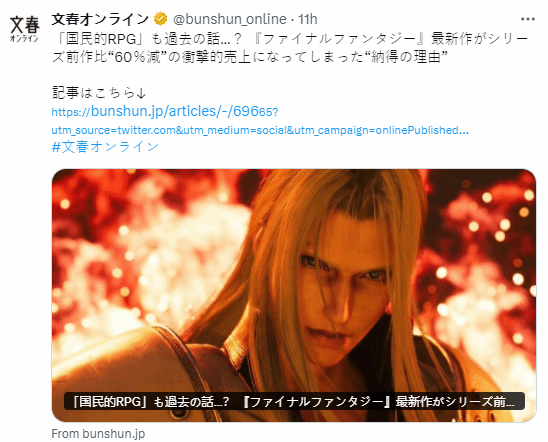548x442 pixels.
Task: Follow the bunshun.jp/articles/-/69665 link
Action: pyautogui.click(x=165, y=111)
